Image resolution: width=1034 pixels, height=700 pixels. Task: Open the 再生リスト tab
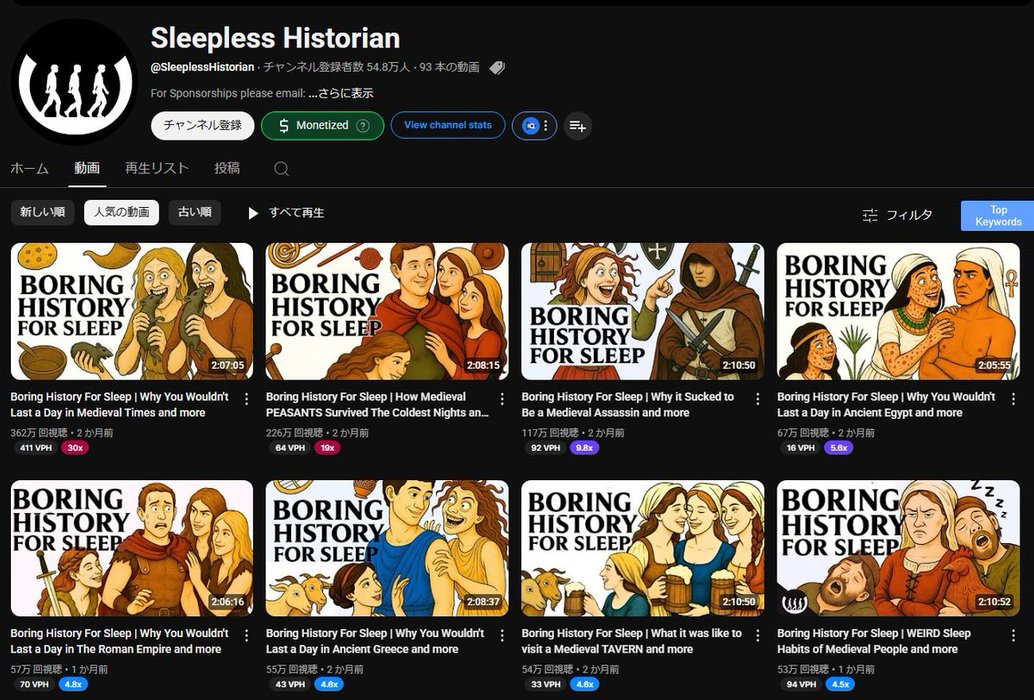(x=157, y=168)
